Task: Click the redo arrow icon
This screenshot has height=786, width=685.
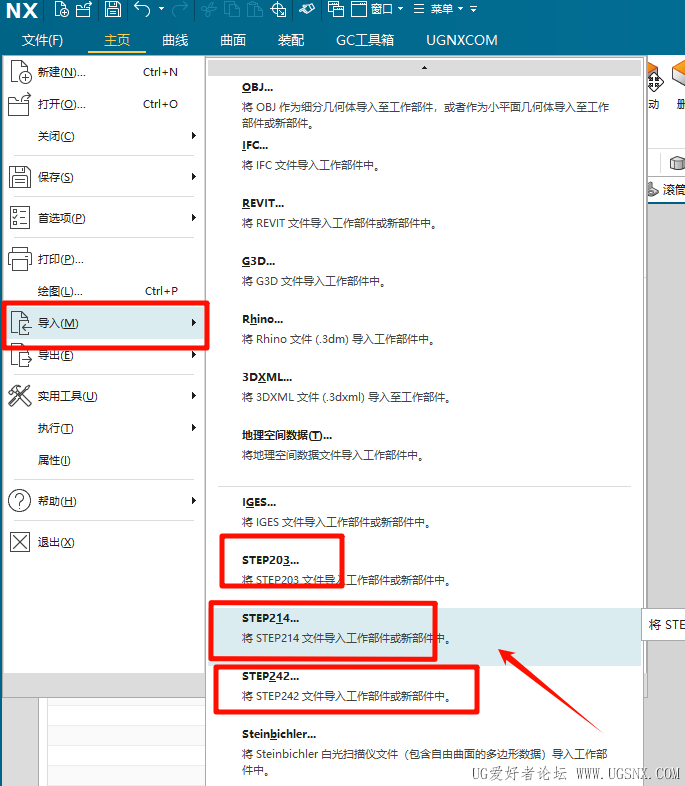Action: pyautogui.click(x=179, y=9)
